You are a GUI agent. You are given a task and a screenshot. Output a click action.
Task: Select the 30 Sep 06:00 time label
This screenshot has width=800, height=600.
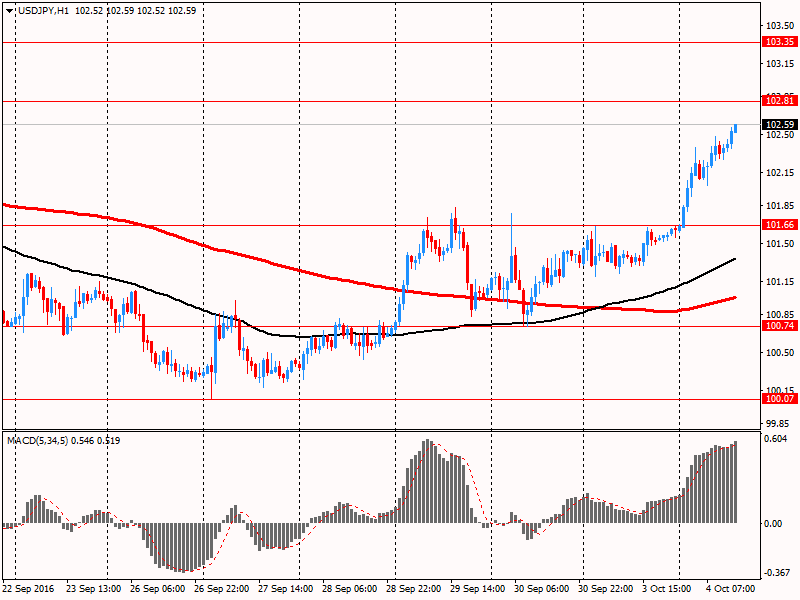pos(541,589)
